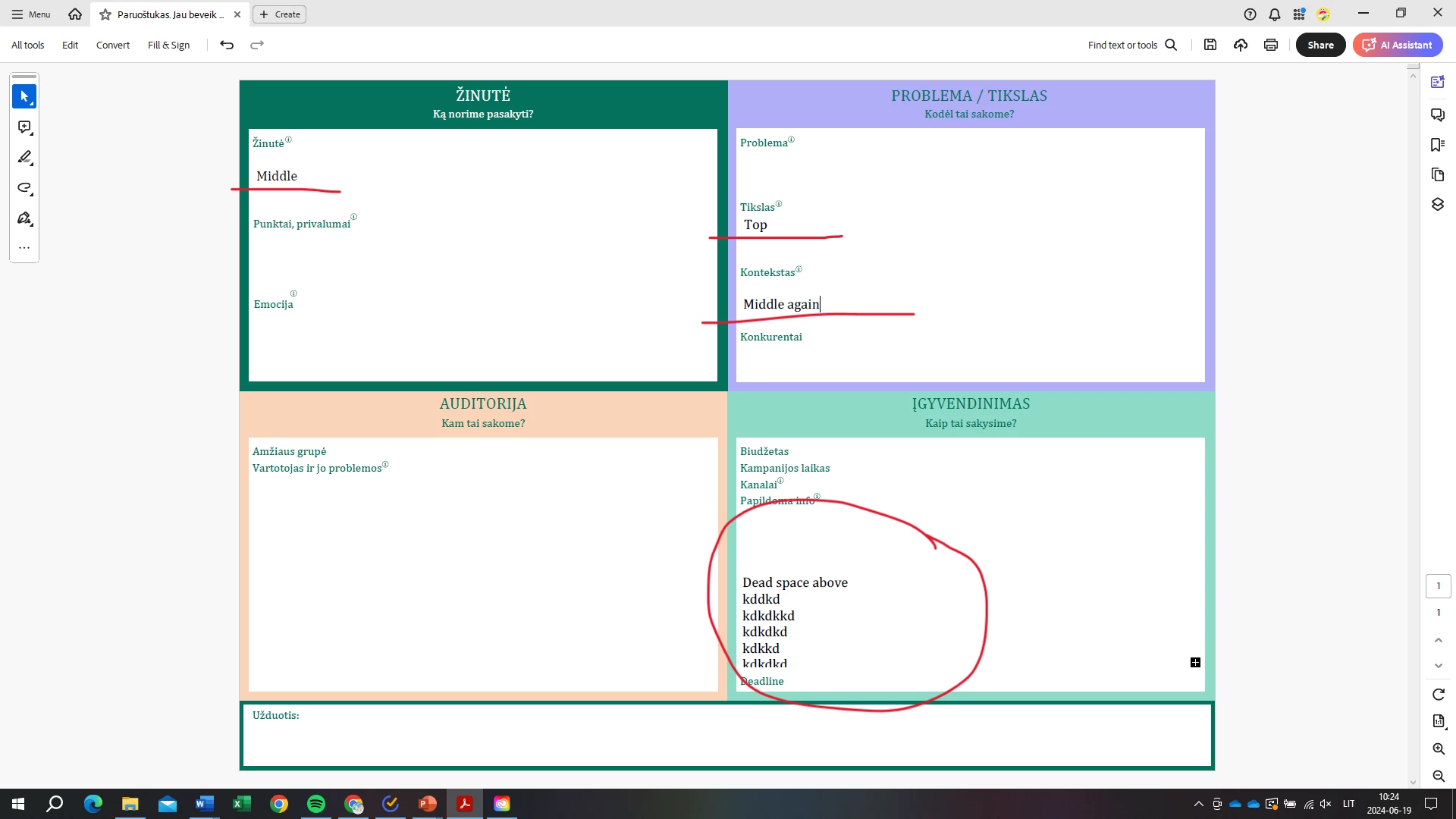Select the arrow selection tool
Image resolution: width=1456 pixels, height=819 pixels.
(x=24, y=96)
